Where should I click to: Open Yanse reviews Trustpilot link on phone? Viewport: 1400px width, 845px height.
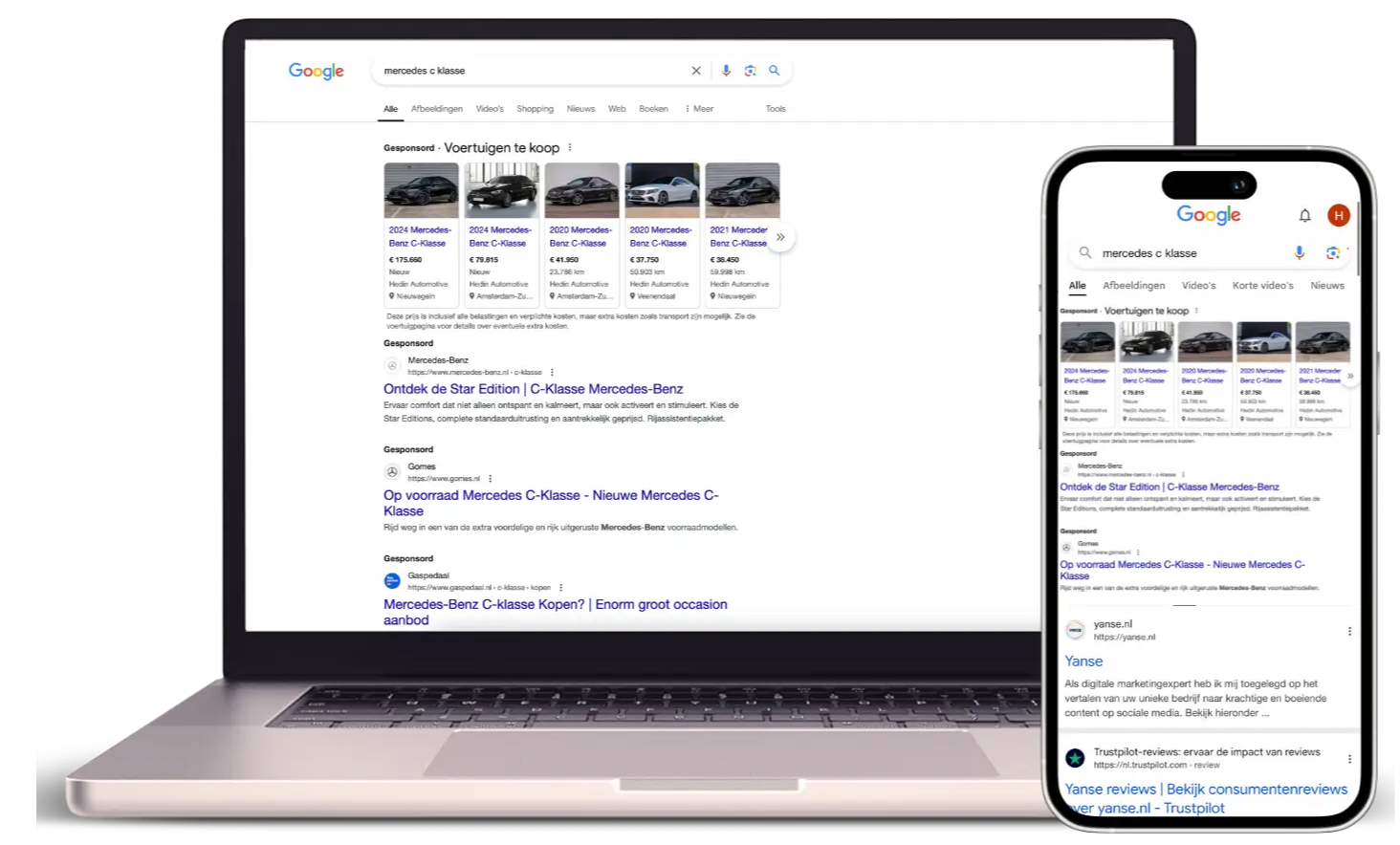(1206, 798)
